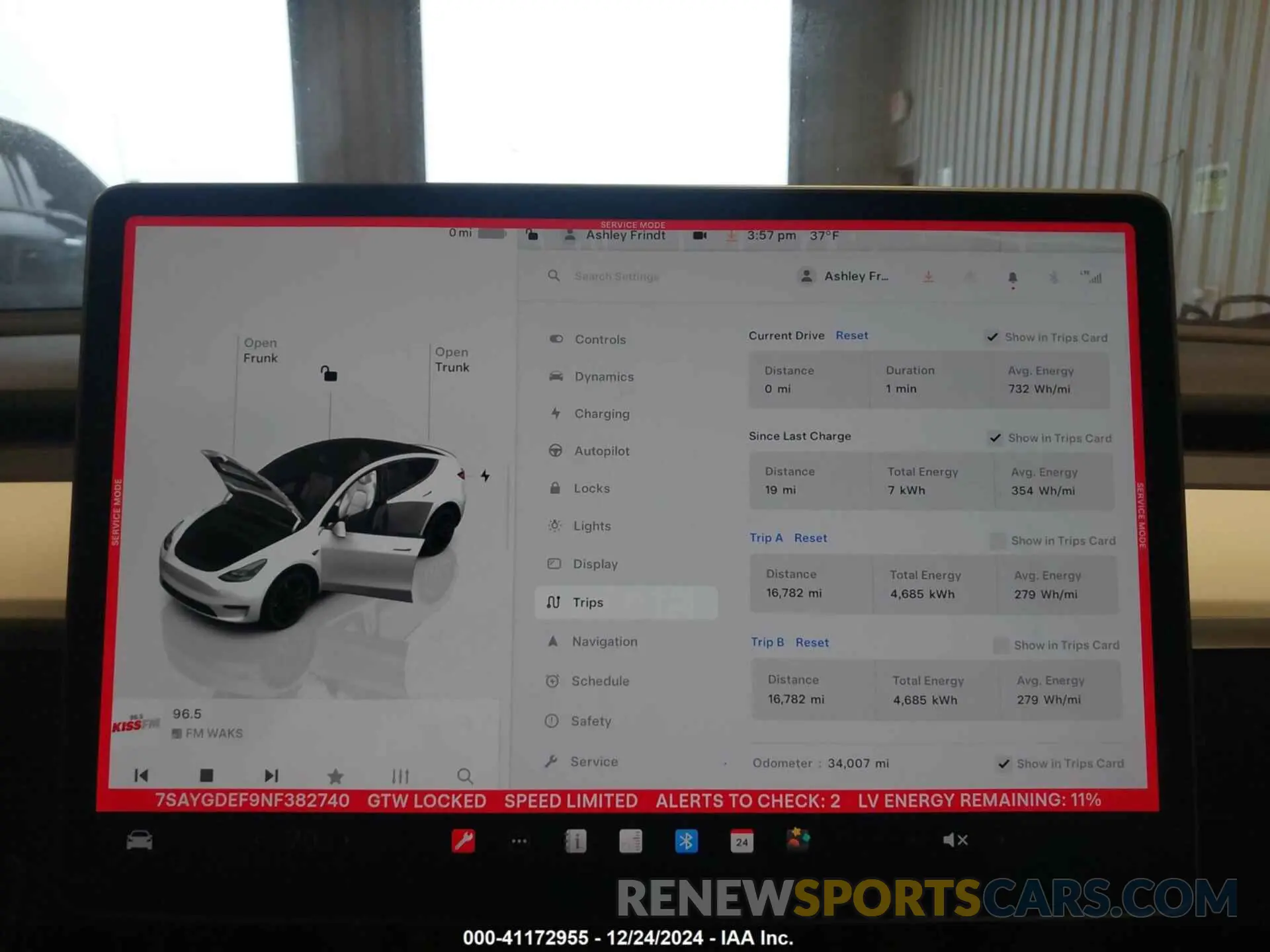
Task: Open the notes app icon in bottom bar
Action: (630, 842)
